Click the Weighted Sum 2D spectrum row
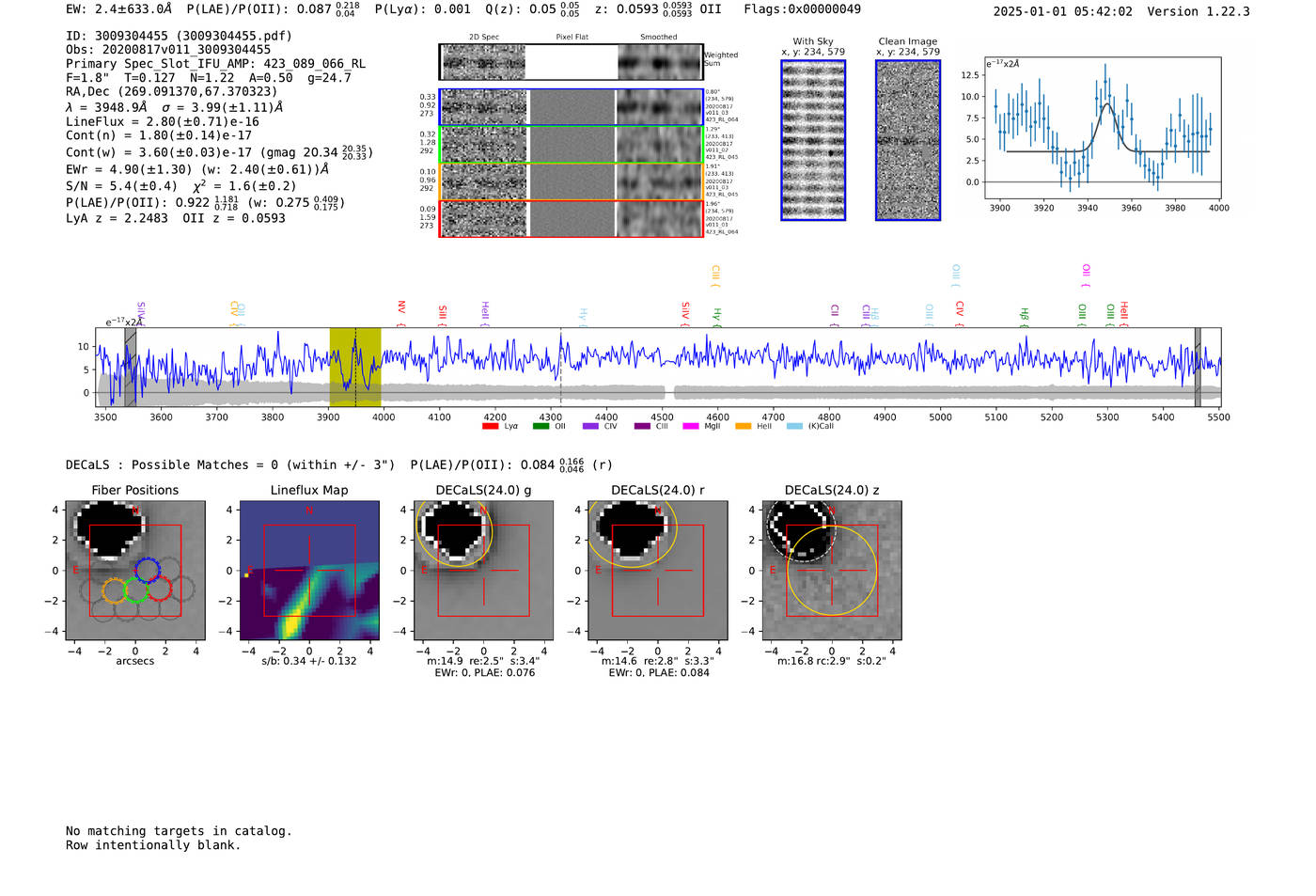The width and height of the screenshot is (1316, 896). tap(571, 62)
